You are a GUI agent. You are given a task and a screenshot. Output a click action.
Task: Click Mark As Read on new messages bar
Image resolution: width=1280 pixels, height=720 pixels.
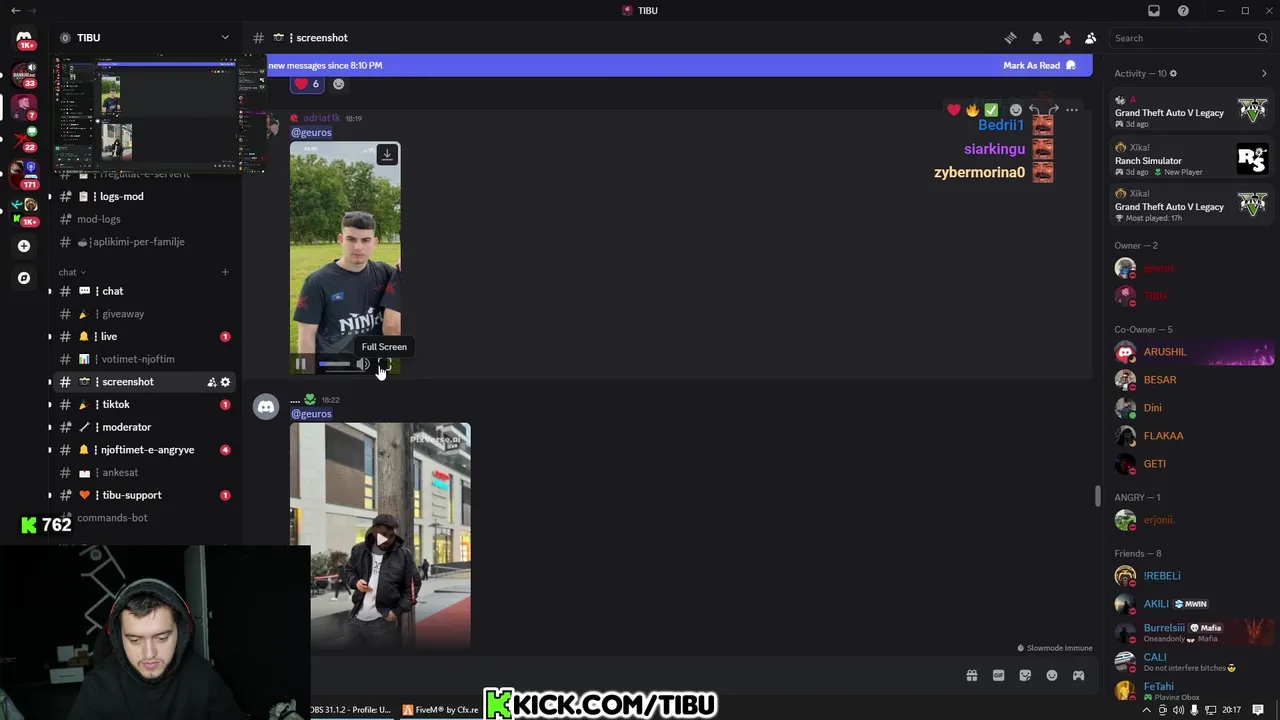1039,65
